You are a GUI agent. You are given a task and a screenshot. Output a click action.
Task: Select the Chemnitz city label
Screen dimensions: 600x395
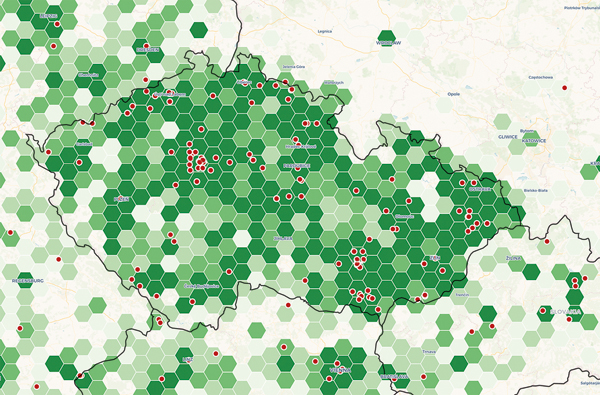click(x=88, y=75)
